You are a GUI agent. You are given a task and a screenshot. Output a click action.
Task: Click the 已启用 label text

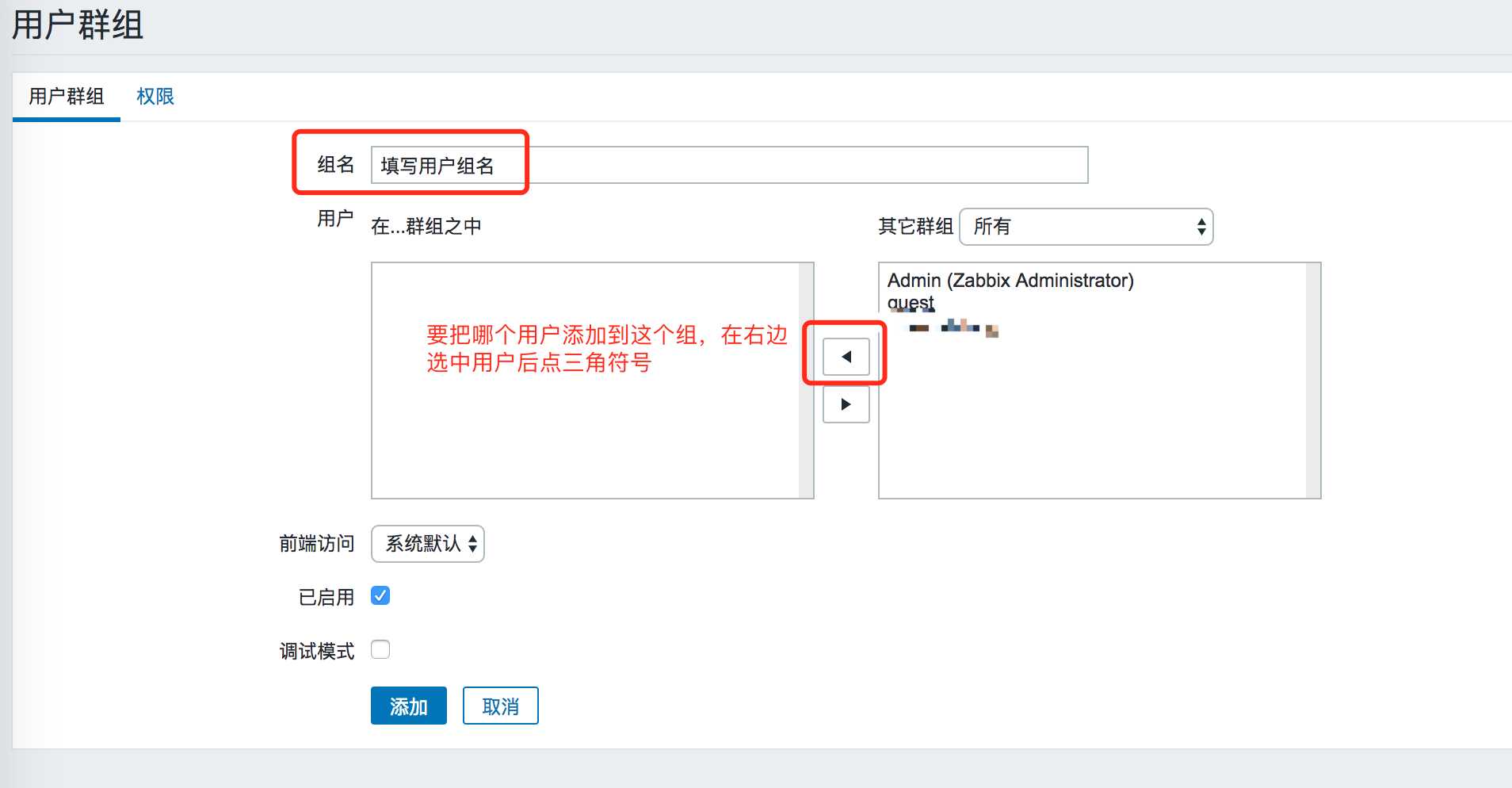pos(326,597)
